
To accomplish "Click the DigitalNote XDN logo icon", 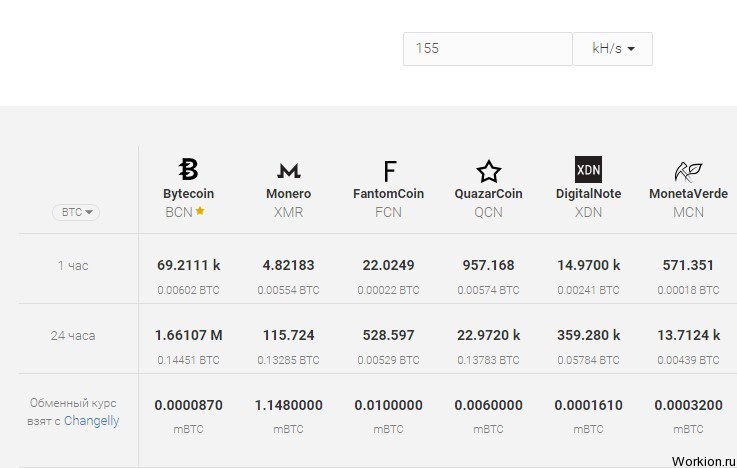I will 588,170.
